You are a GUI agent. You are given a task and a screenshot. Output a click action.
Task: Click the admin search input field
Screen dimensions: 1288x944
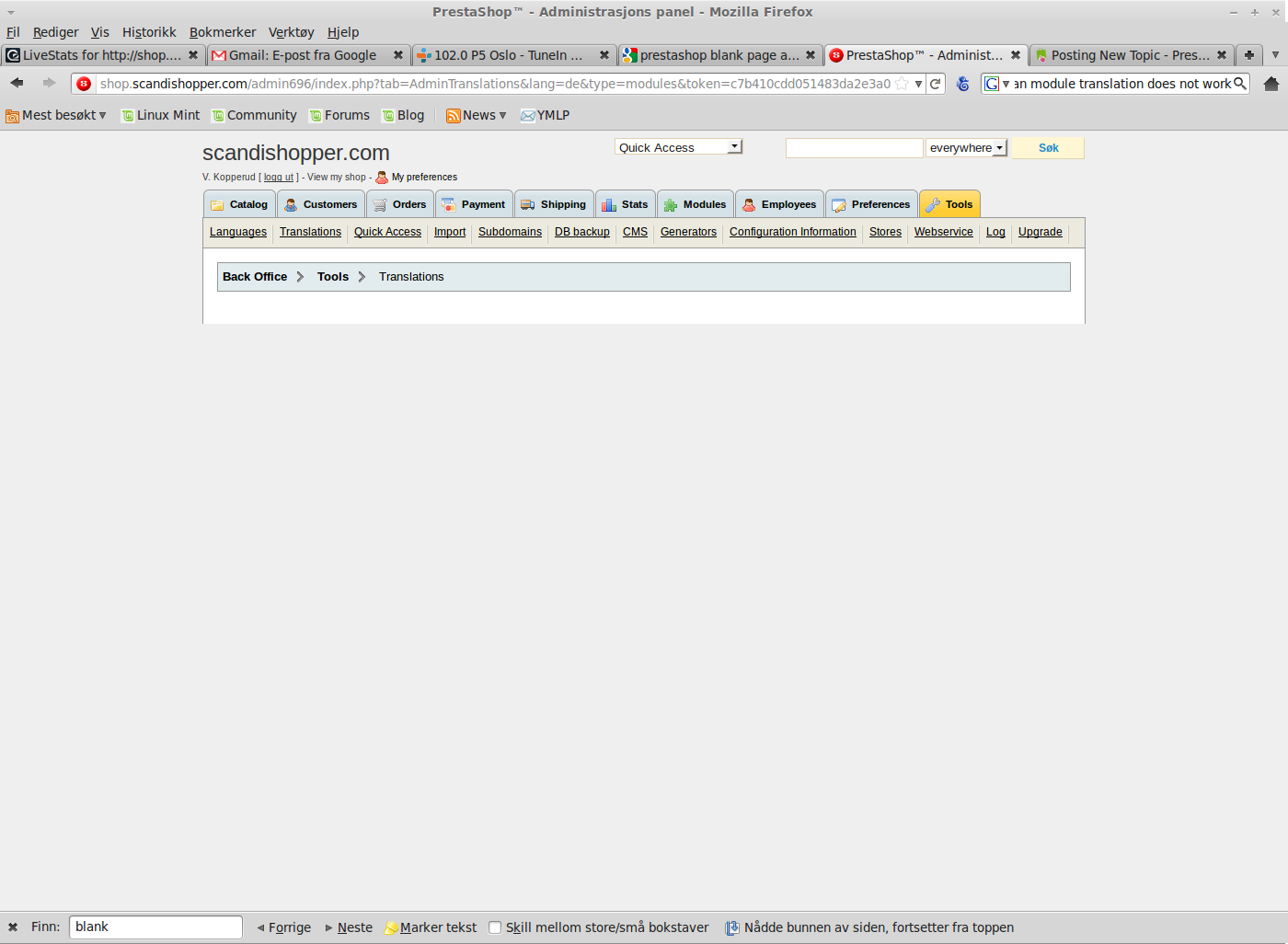click(854, 148)
